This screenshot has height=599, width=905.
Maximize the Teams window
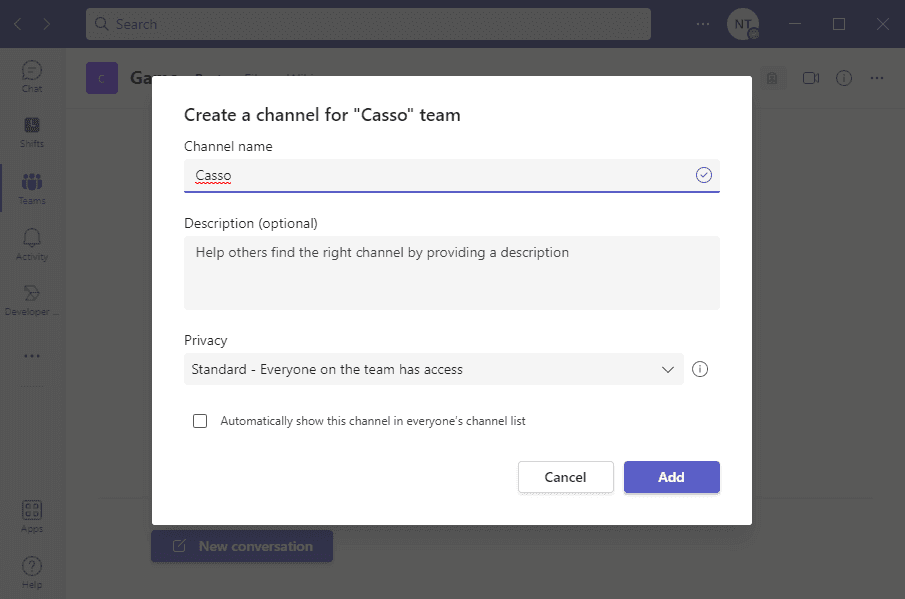click(839, 24)
